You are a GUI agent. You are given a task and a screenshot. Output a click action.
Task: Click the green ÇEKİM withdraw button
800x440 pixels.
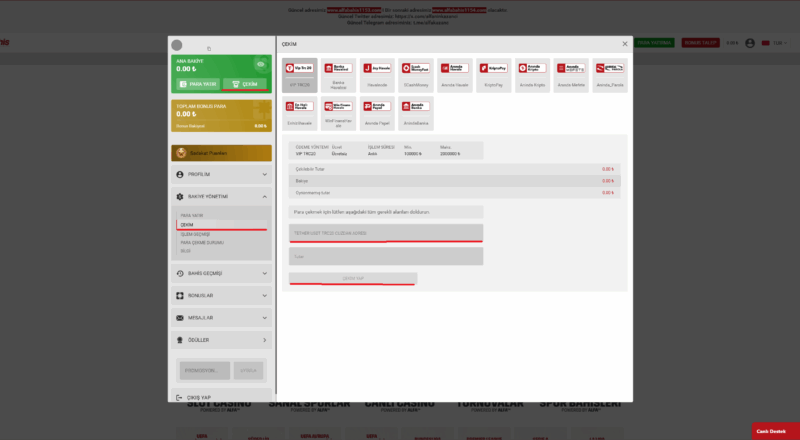point(245,84)
